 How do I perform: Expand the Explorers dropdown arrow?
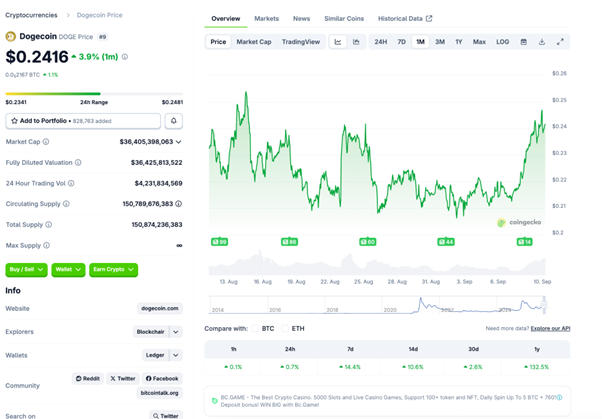click(x=176, y=332)
